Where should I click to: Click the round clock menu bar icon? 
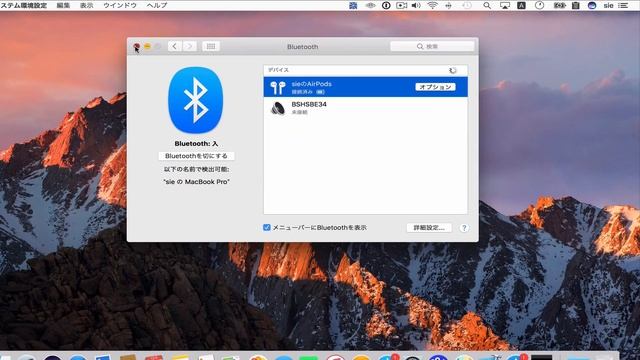pos(539,5)
